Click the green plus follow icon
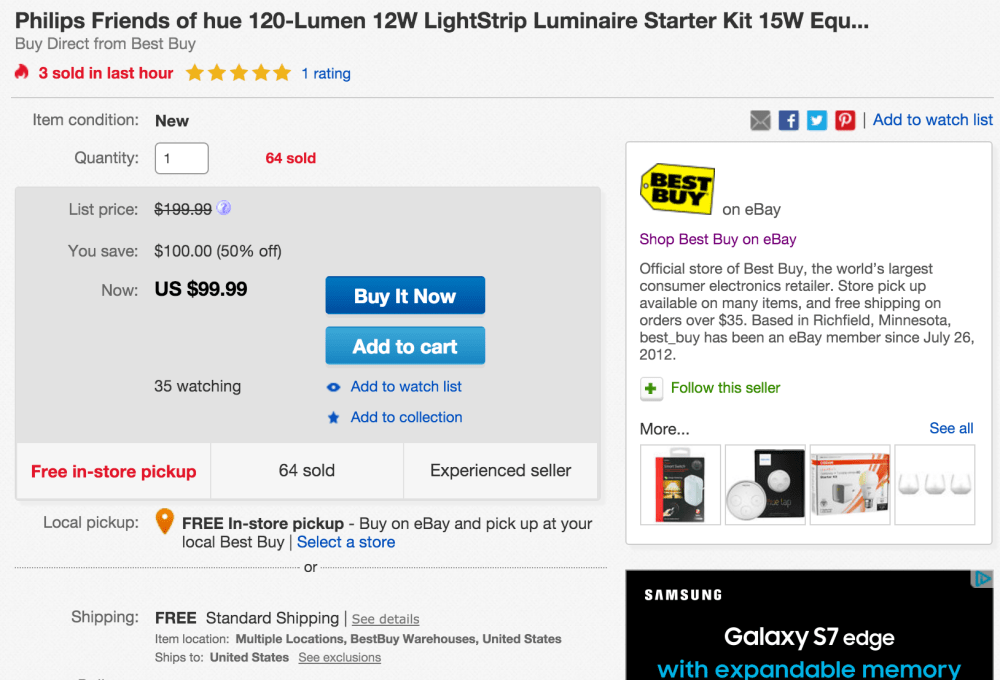This screenshot has width=1000, height=680. pyautogui.click(x=651, y=388)
